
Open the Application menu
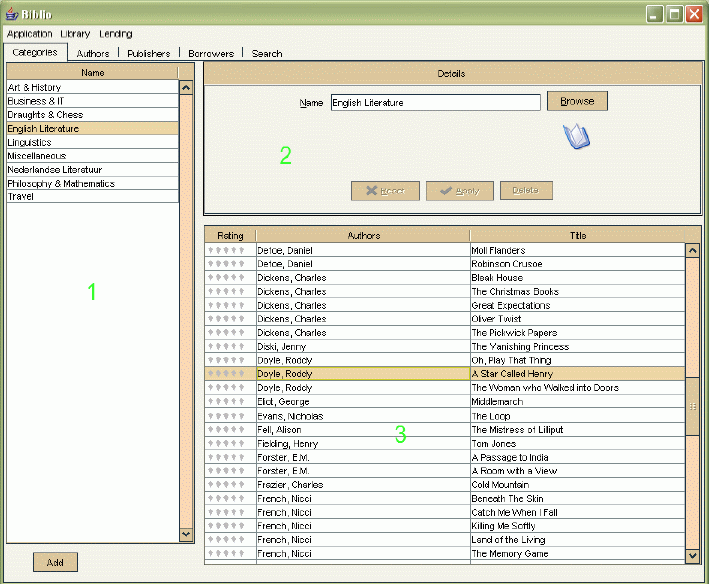(x=29, y=34)
